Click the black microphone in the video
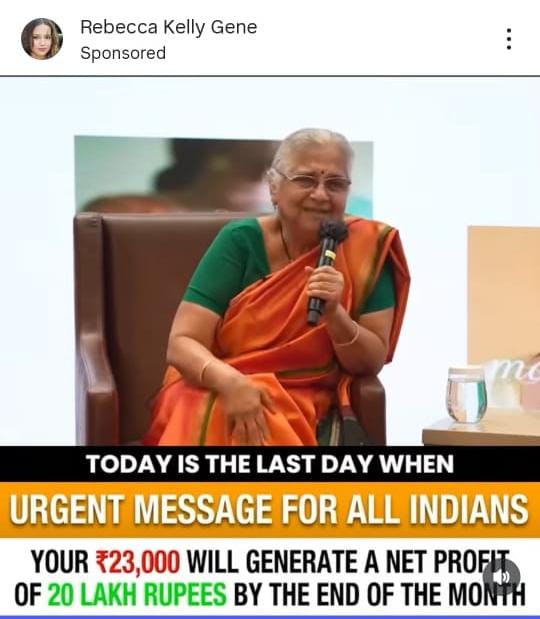 (x=326, y=270)
